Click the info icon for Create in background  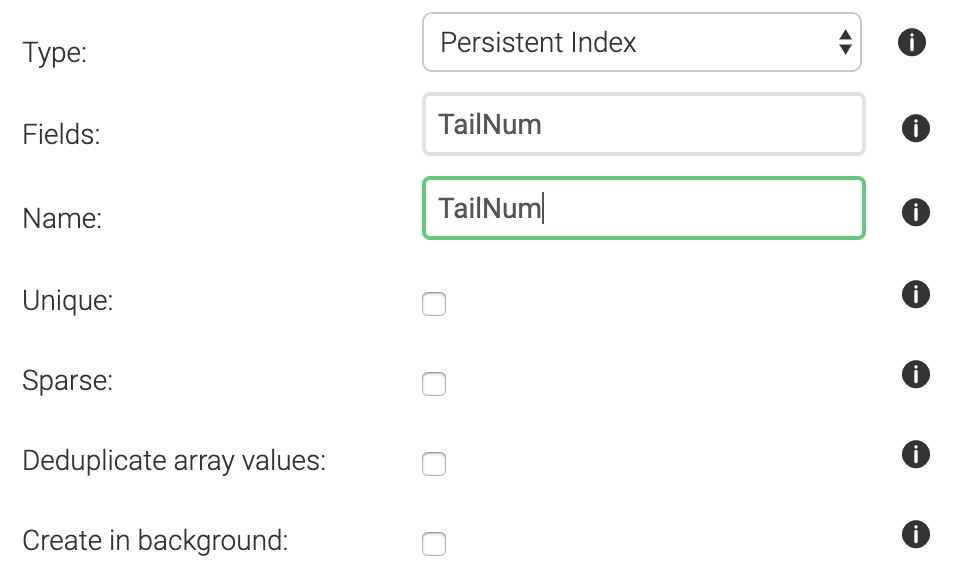[x=915, y=535]
